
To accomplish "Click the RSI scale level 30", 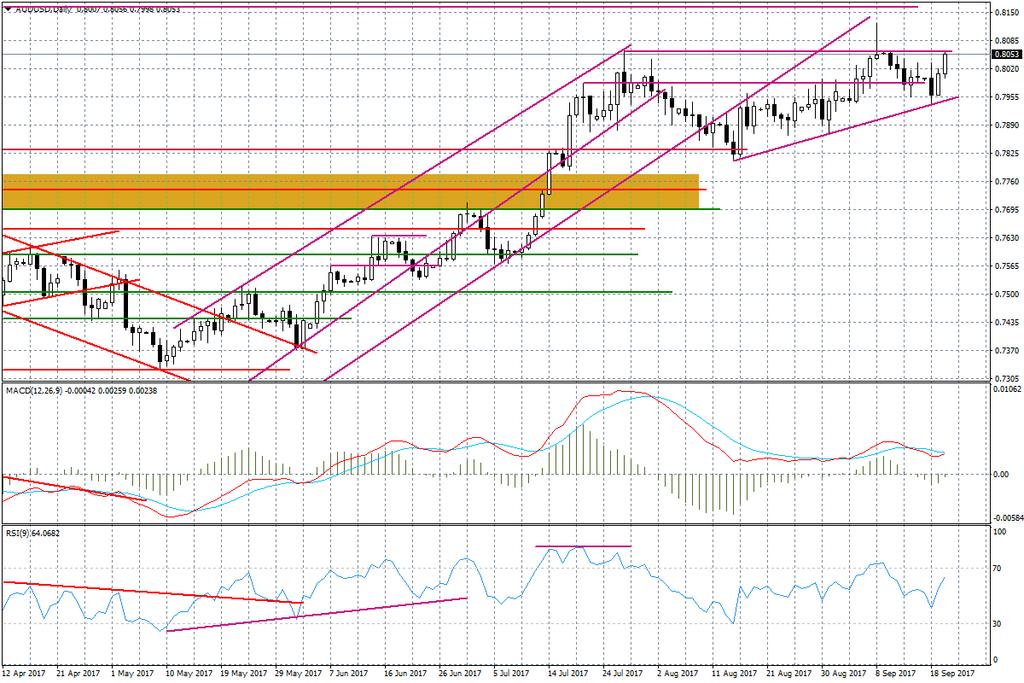I will pos(997,624).
